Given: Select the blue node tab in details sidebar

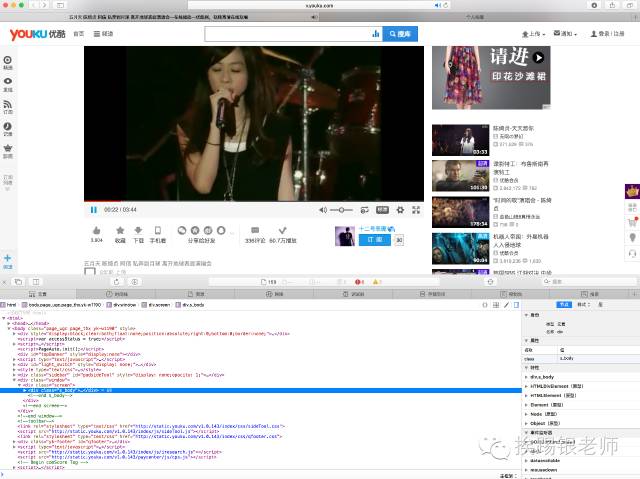Looking at the screenshot, I should click(564, 304).
